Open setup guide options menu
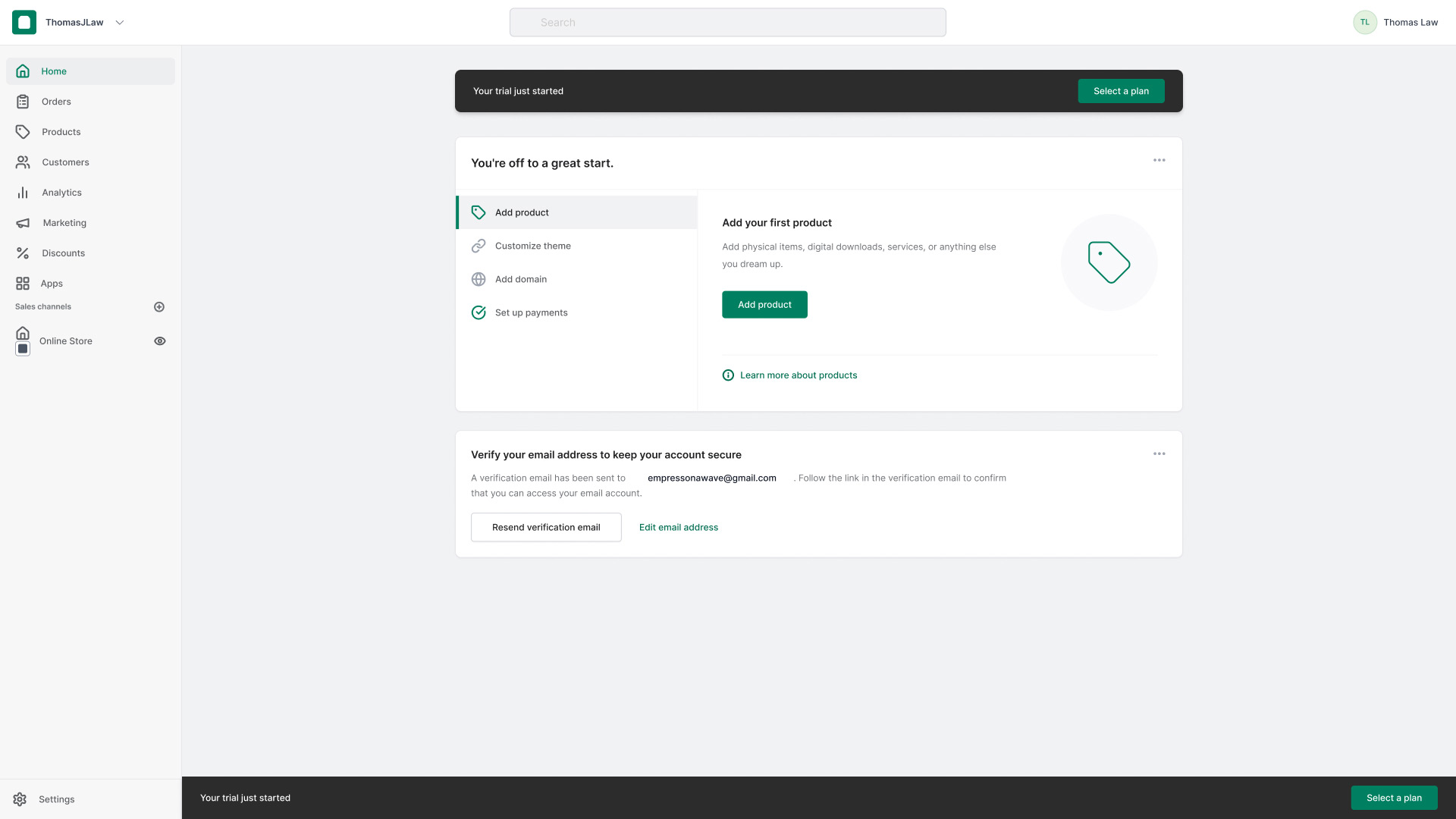This screenshot has height=819, width=1456. coord(1159,160)
